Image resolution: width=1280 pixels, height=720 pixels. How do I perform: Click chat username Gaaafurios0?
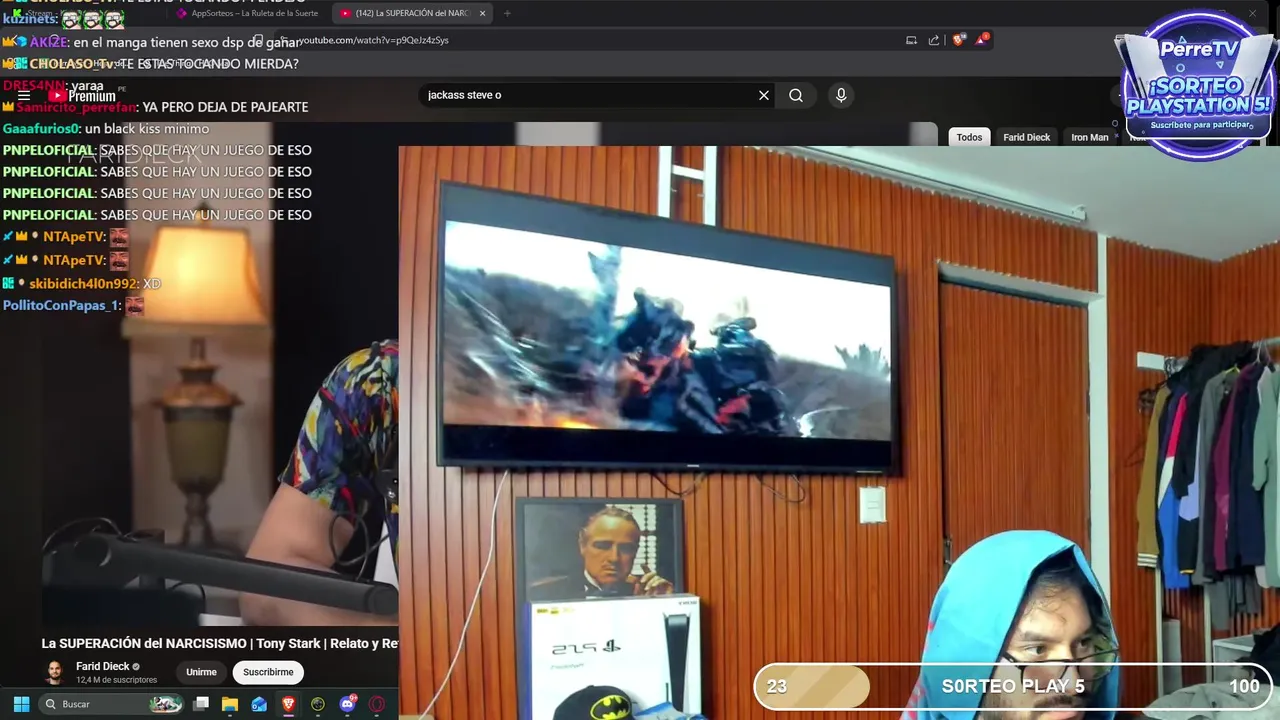[x=41, y=129]
